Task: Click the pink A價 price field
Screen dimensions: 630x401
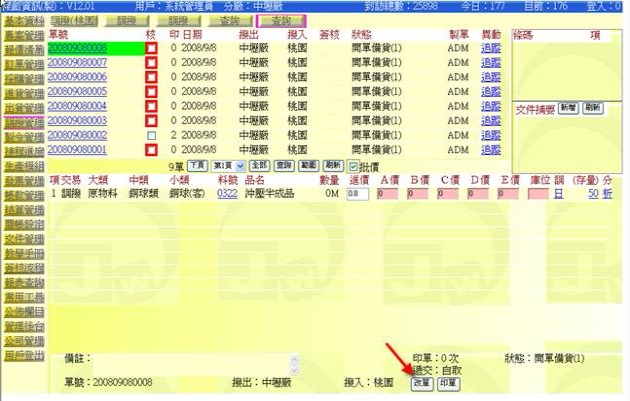Action: click(390, 194)
